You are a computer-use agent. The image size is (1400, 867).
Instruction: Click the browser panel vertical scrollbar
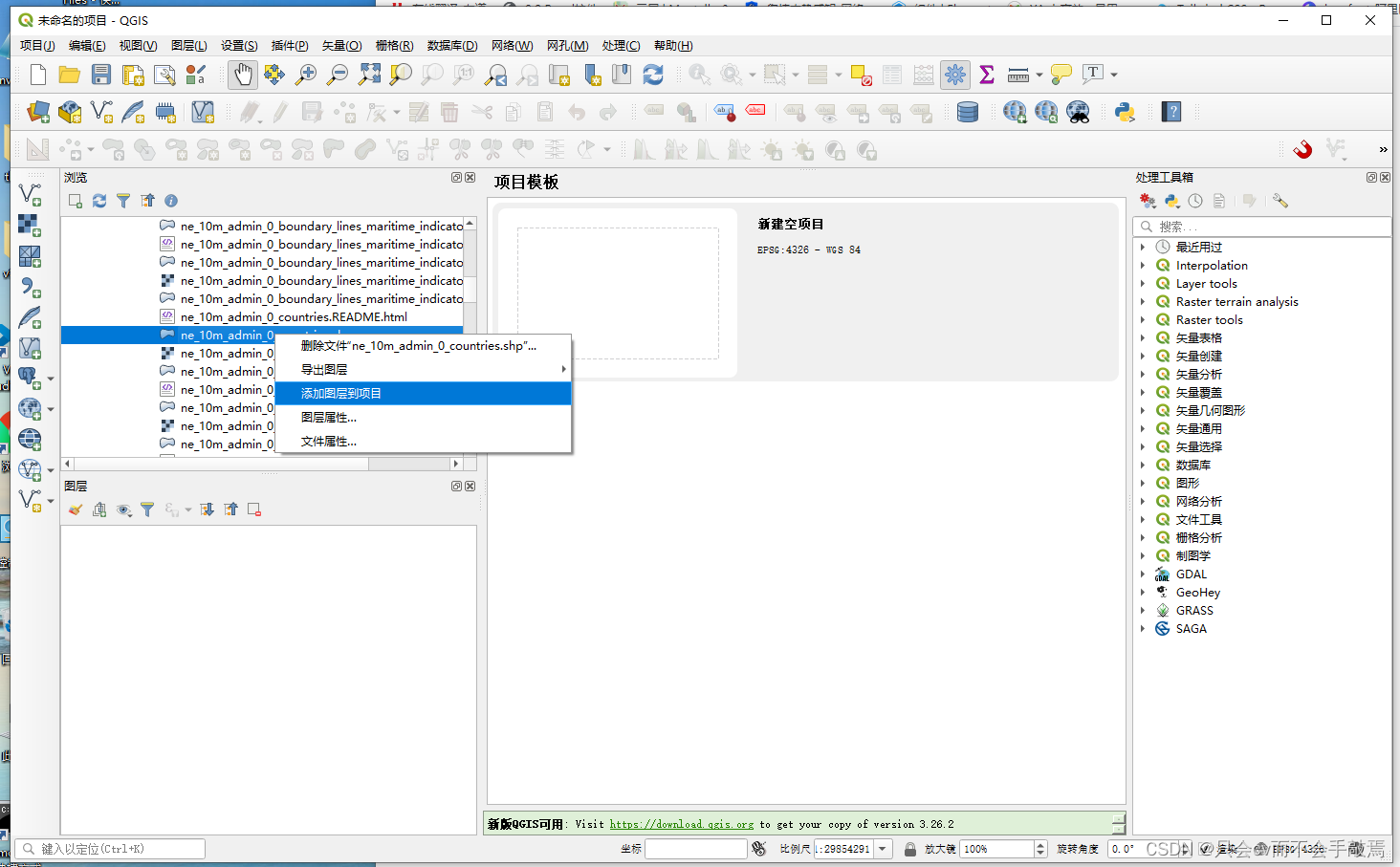(470, 336)
